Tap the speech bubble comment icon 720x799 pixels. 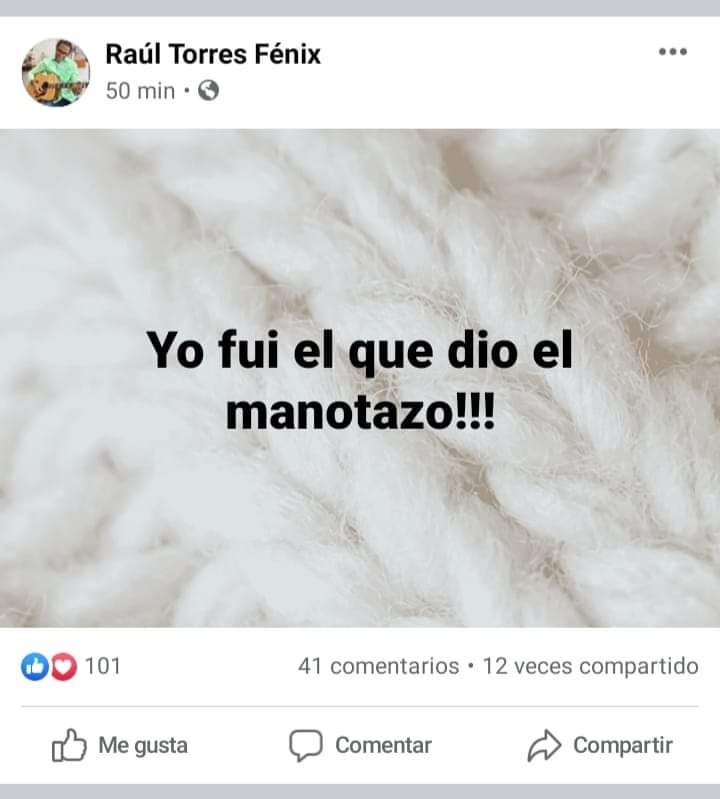click(x=306, y=745)
